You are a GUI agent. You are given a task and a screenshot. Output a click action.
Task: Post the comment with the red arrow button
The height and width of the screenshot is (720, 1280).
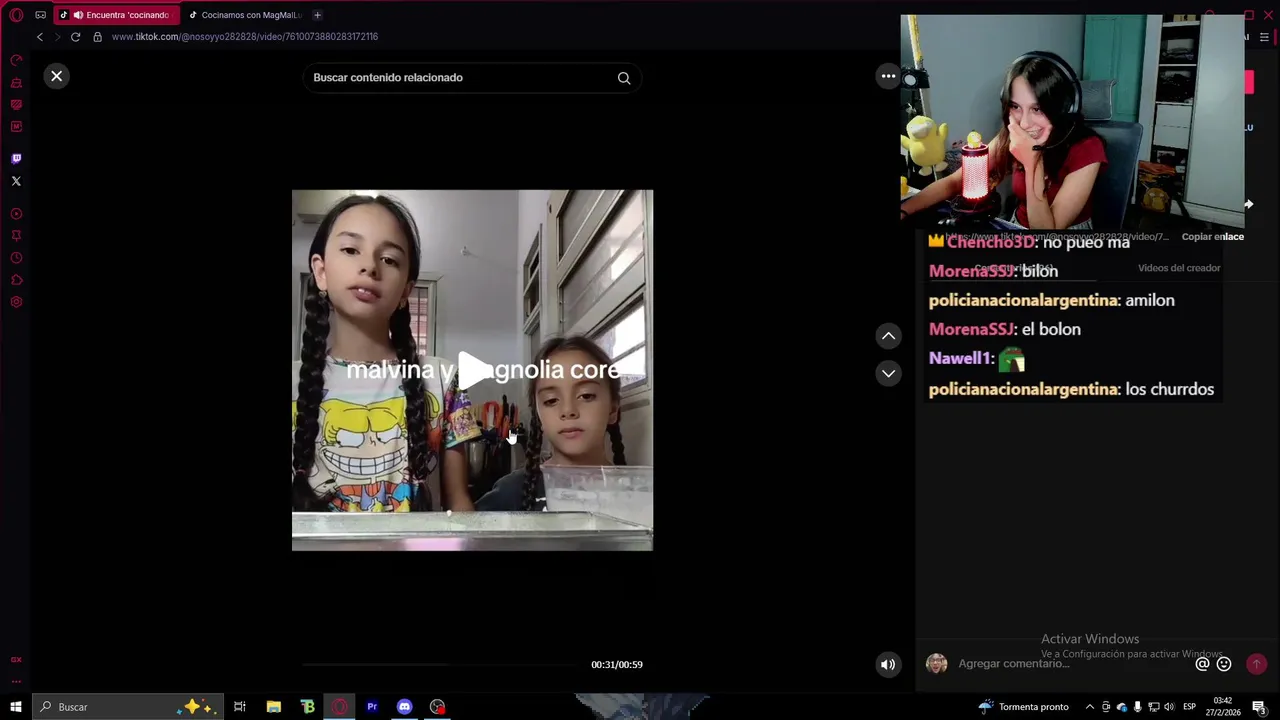(x=1257, y=664)
